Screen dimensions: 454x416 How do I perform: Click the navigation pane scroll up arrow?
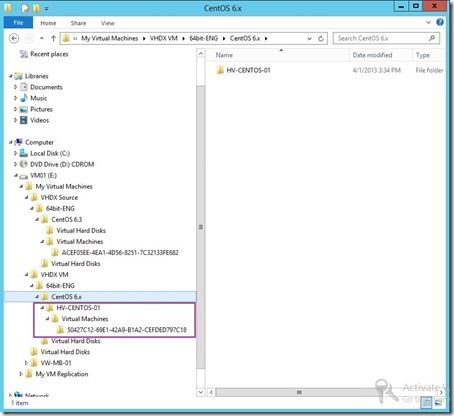201,53
